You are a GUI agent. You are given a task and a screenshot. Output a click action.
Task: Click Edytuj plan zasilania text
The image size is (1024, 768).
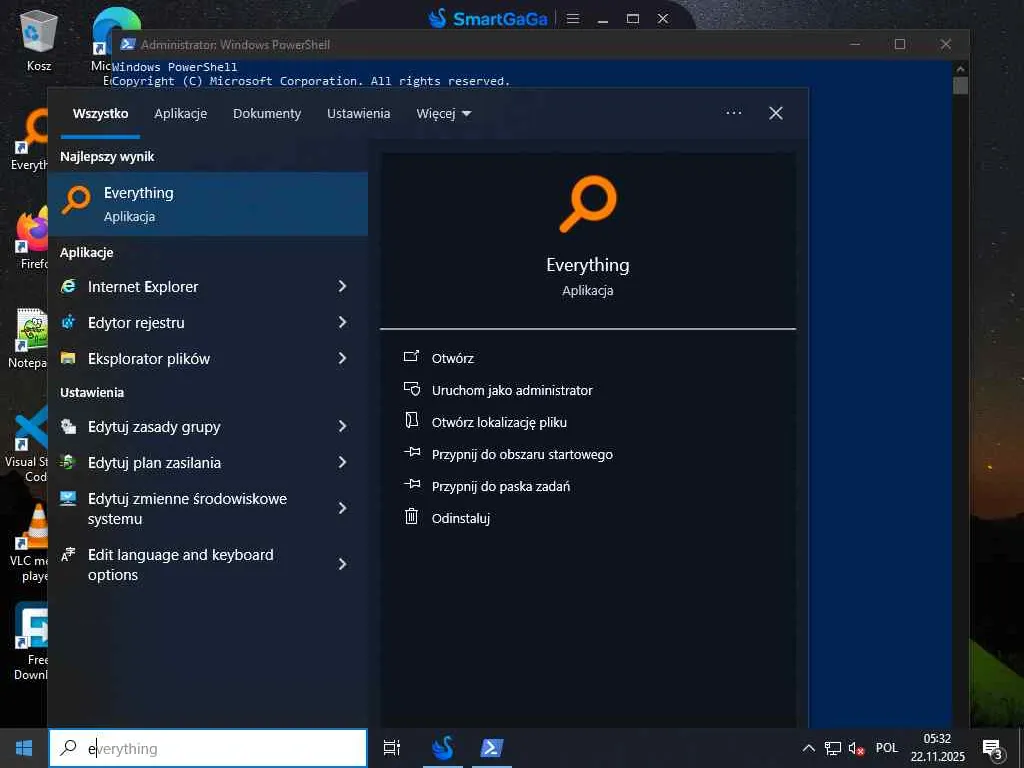pos(154,463)
